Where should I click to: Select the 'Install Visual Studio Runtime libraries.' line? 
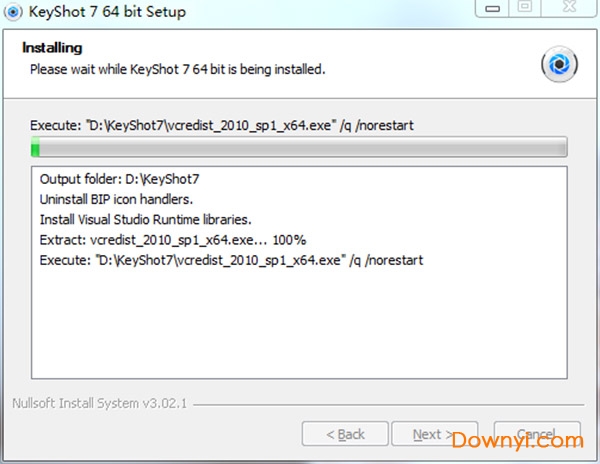(145, 220)
